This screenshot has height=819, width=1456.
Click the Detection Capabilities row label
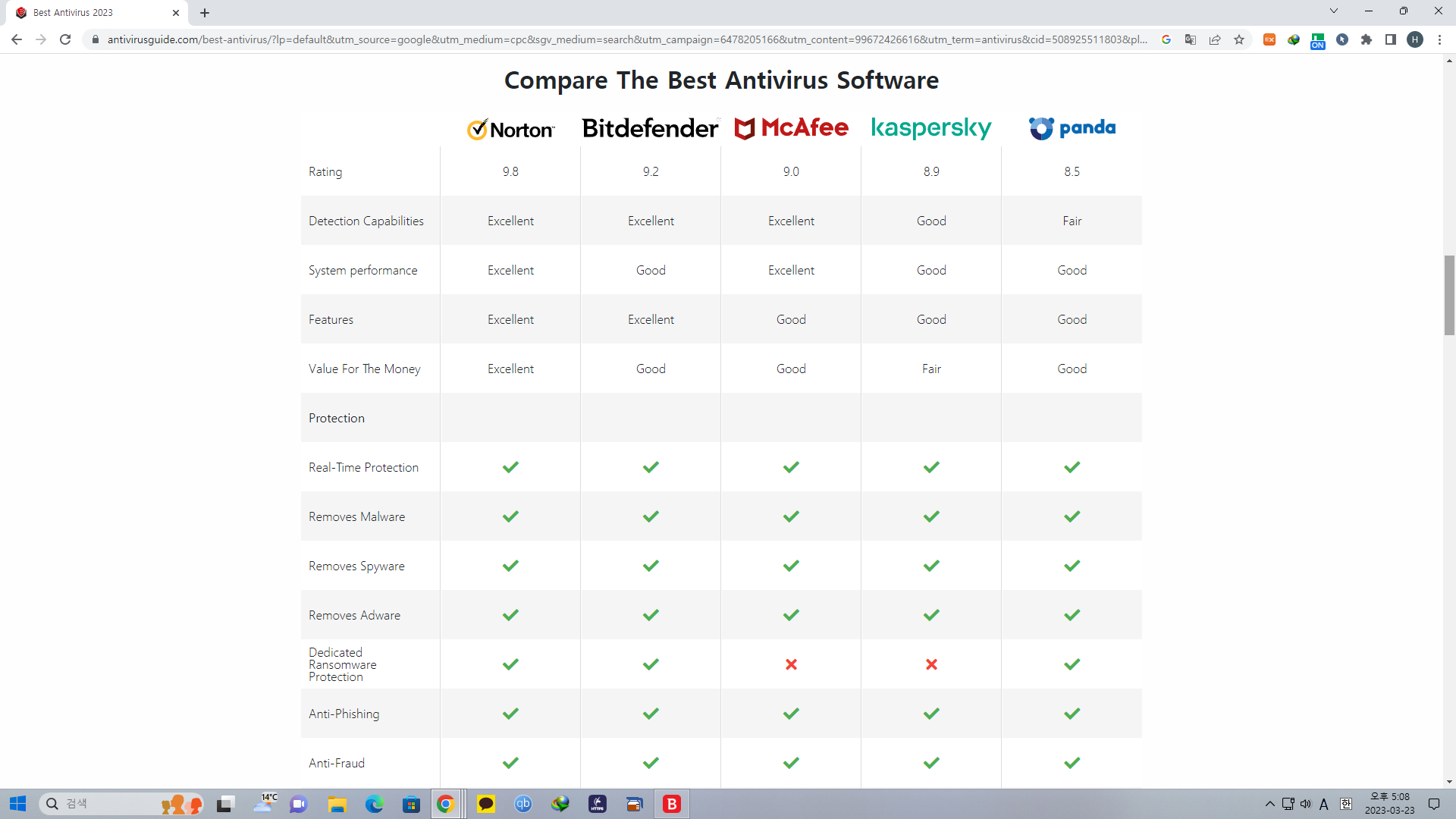pyautogui.click(x=366, y=221)
